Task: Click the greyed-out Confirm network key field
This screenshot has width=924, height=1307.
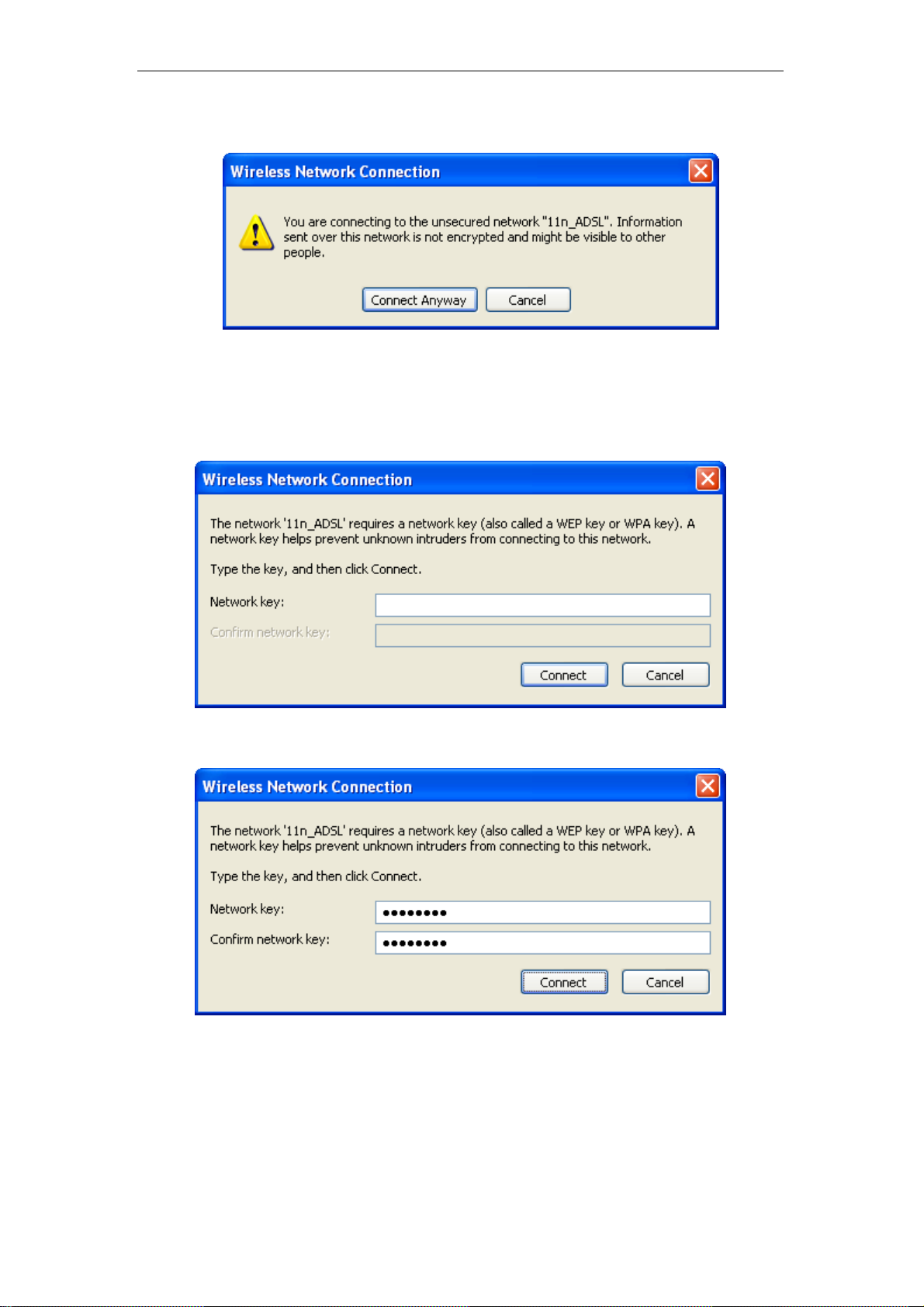Action: click(x=542, y=635)
